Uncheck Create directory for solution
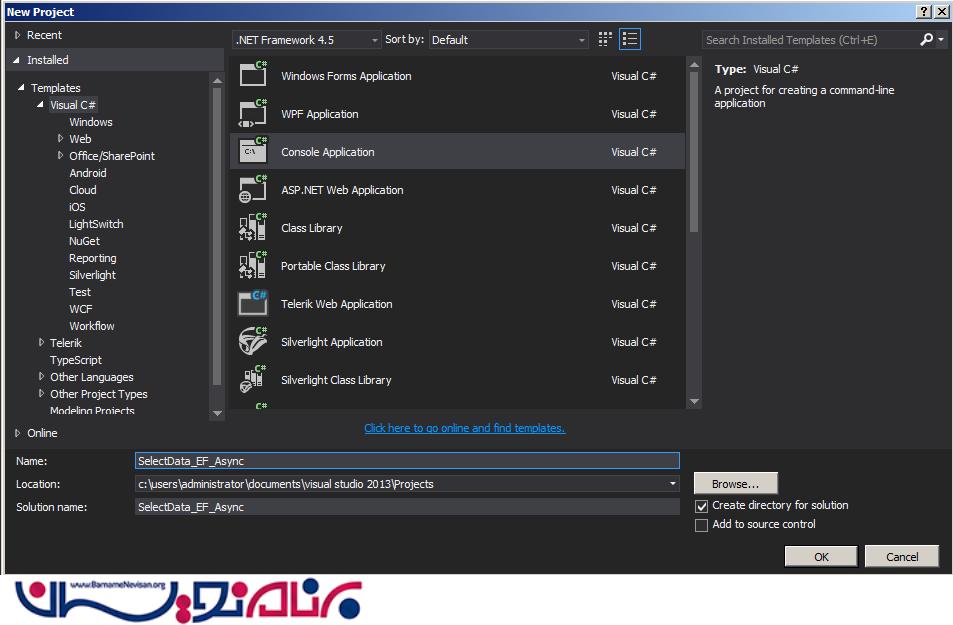 [702, 506]
